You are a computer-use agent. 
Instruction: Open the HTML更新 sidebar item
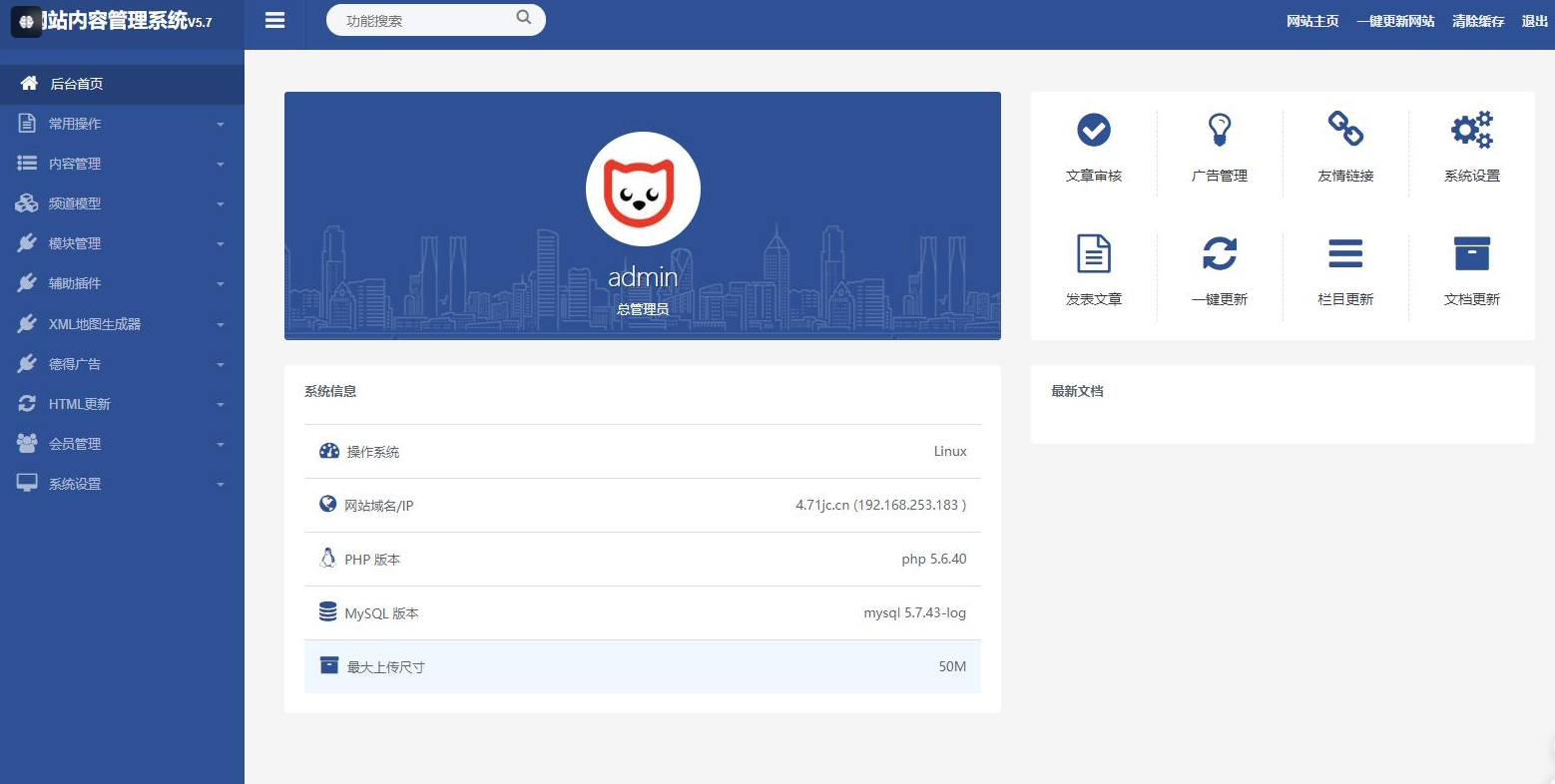(x=80, y=404)
